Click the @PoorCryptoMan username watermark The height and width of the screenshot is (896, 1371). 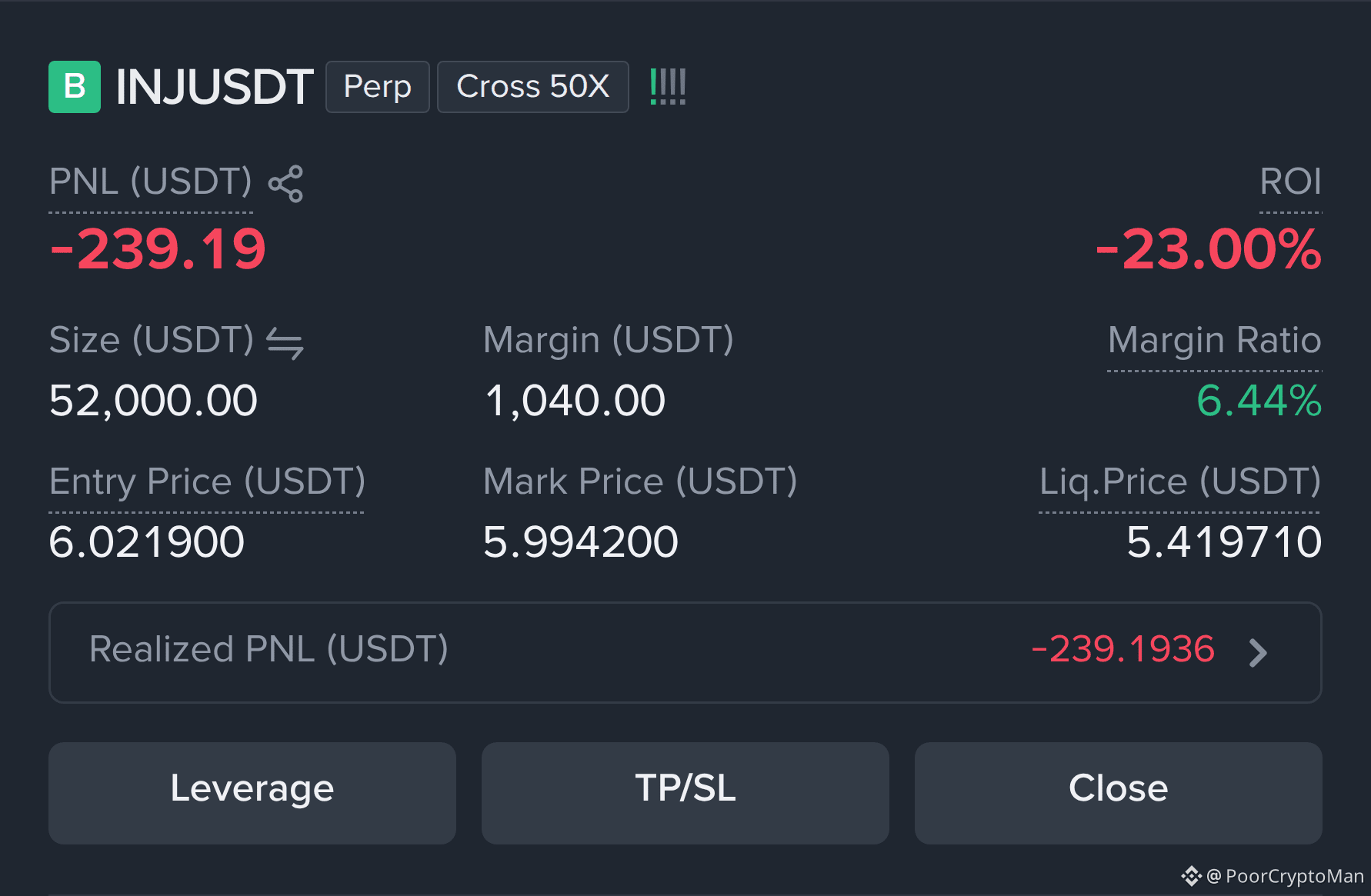point(1285,877)
